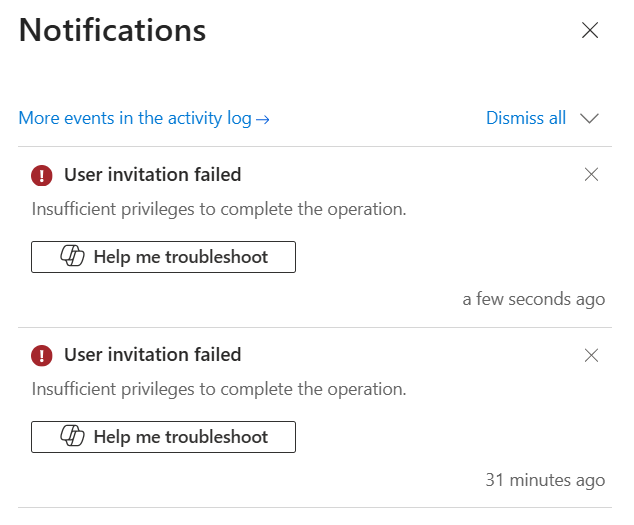The image size is (634, 525).
Task: Dismiss the notification from 31 minutes ago
Action: (591, 356)
